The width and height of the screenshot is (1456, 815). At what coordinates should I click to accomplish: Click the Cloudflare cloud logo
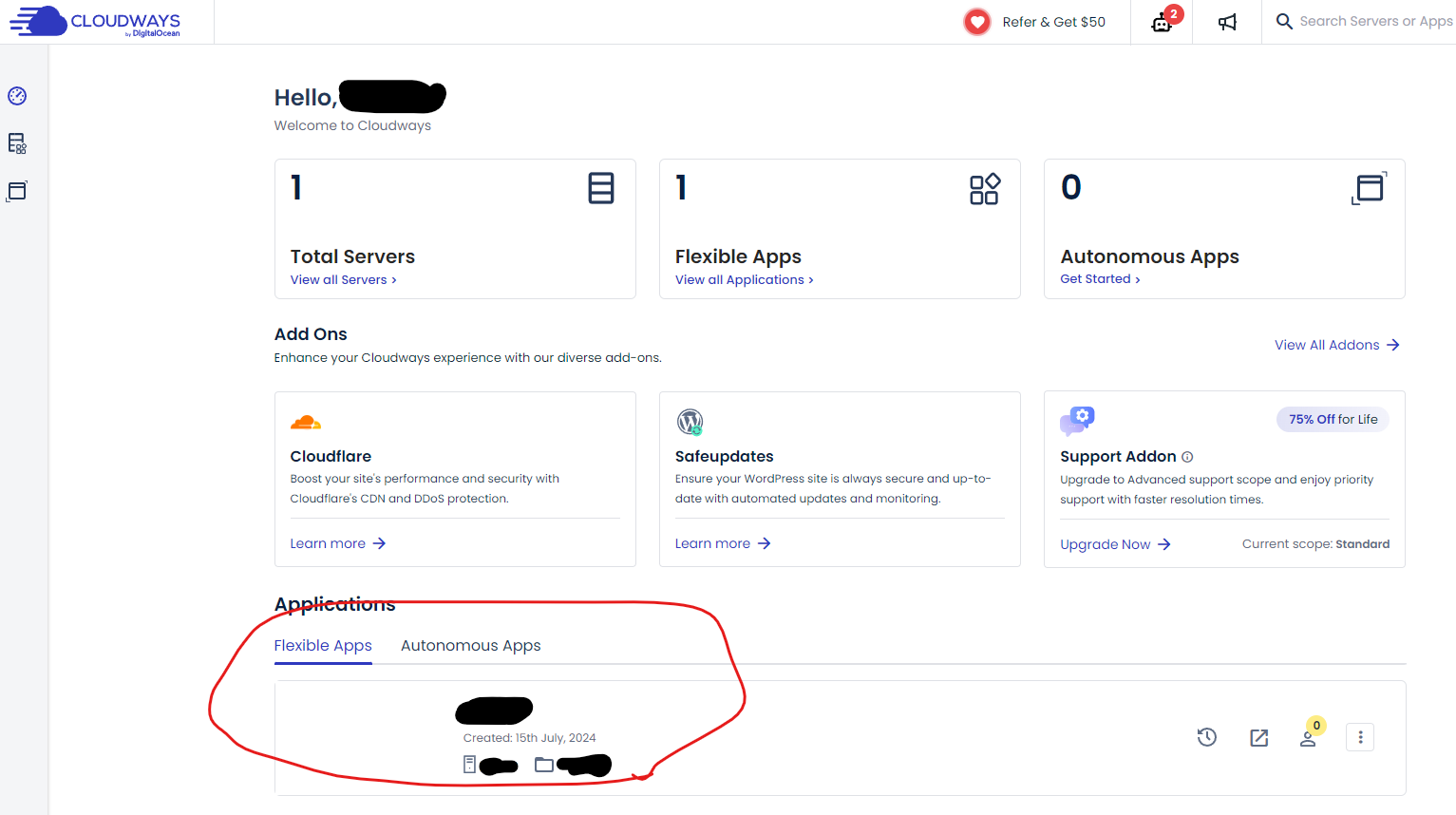point(306,422)
